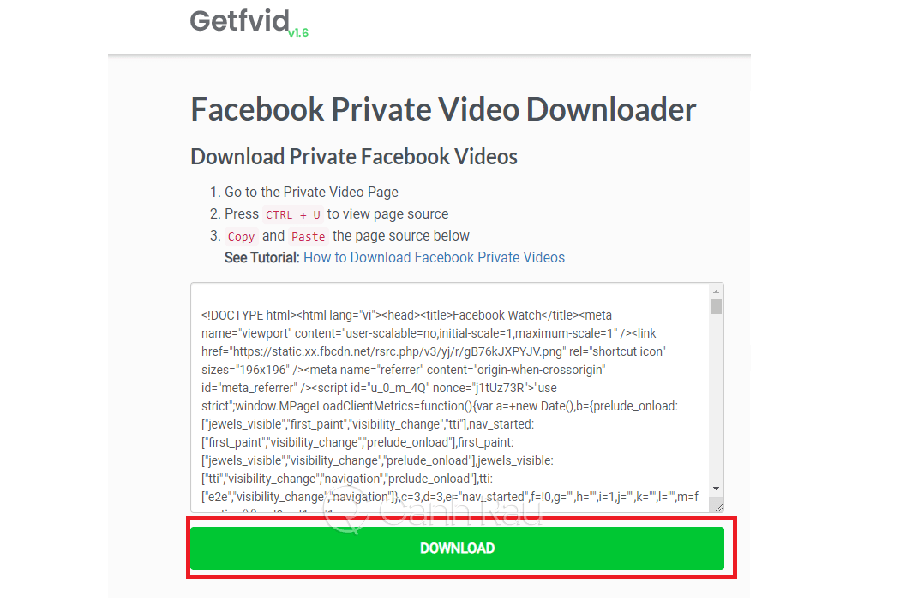Click the empty scrollbar track below the thumb
Viewport: 900px width, 603px height.
coord(716,399)
